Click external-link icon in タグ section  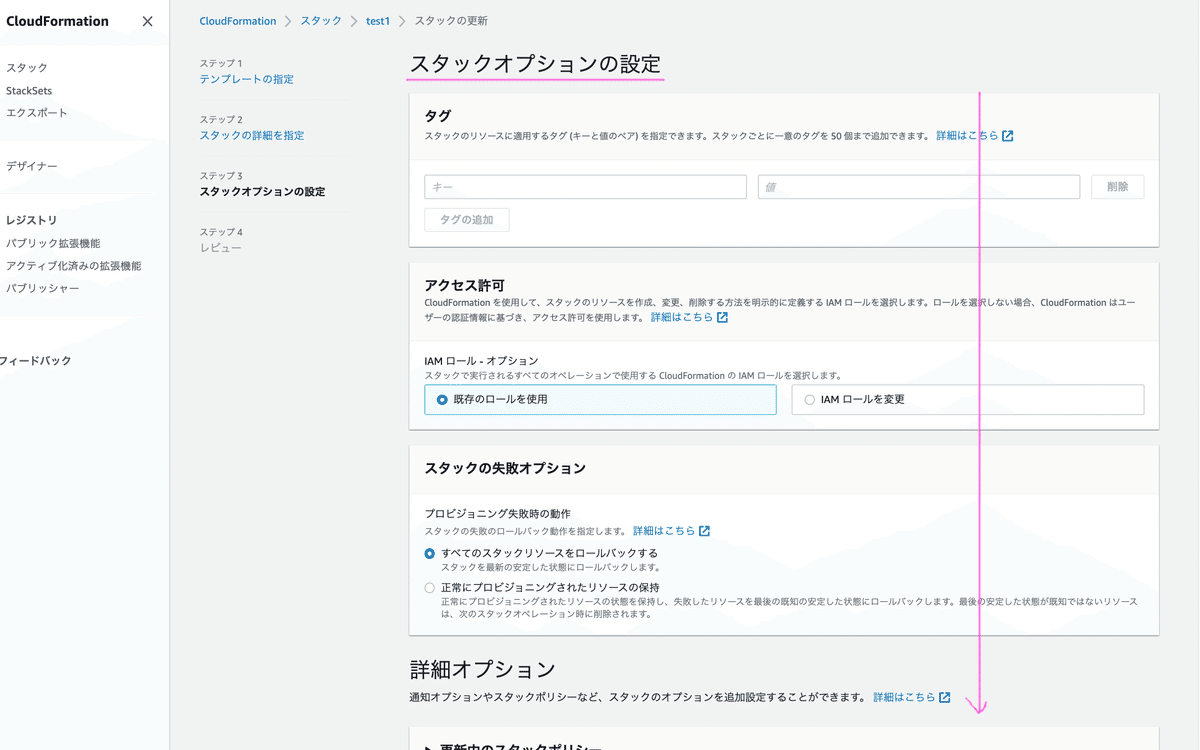[x=1008, y=136]
